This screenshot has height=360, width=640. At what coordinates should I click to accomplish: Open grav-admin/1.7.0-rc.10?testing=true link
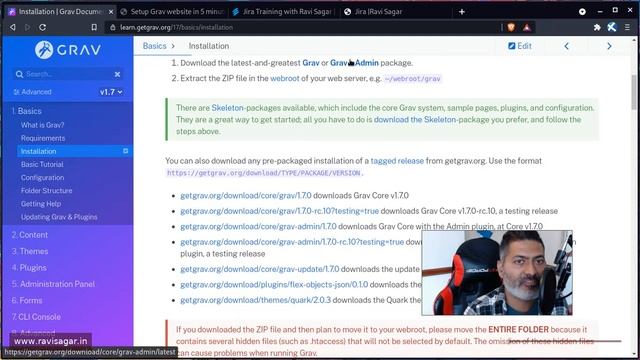[x=292, y=242]
